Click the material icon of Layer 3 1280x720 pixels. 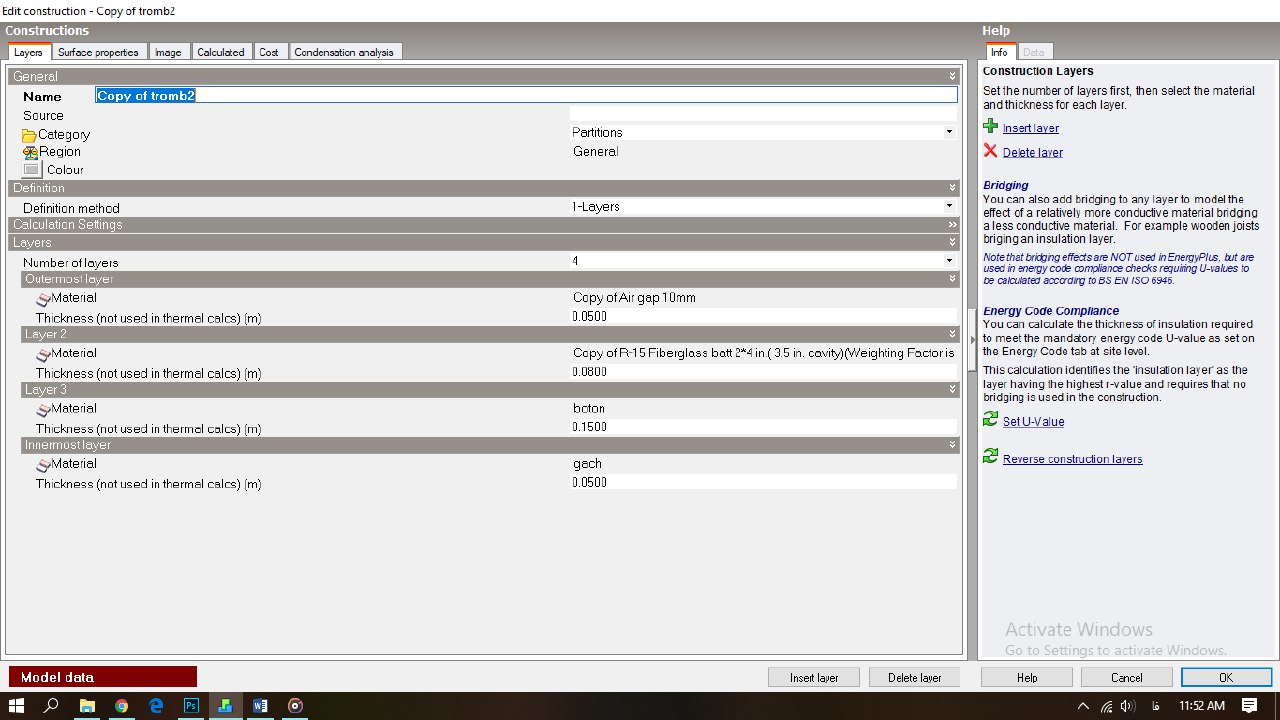pyautogui.click(x=43, y=409)
